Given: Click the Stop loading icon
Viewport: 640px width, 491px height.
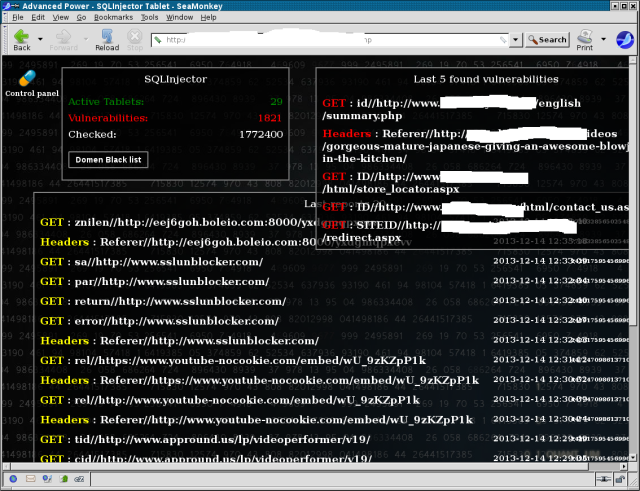Looking at the screenshot, I should click(x=135, y=40).
